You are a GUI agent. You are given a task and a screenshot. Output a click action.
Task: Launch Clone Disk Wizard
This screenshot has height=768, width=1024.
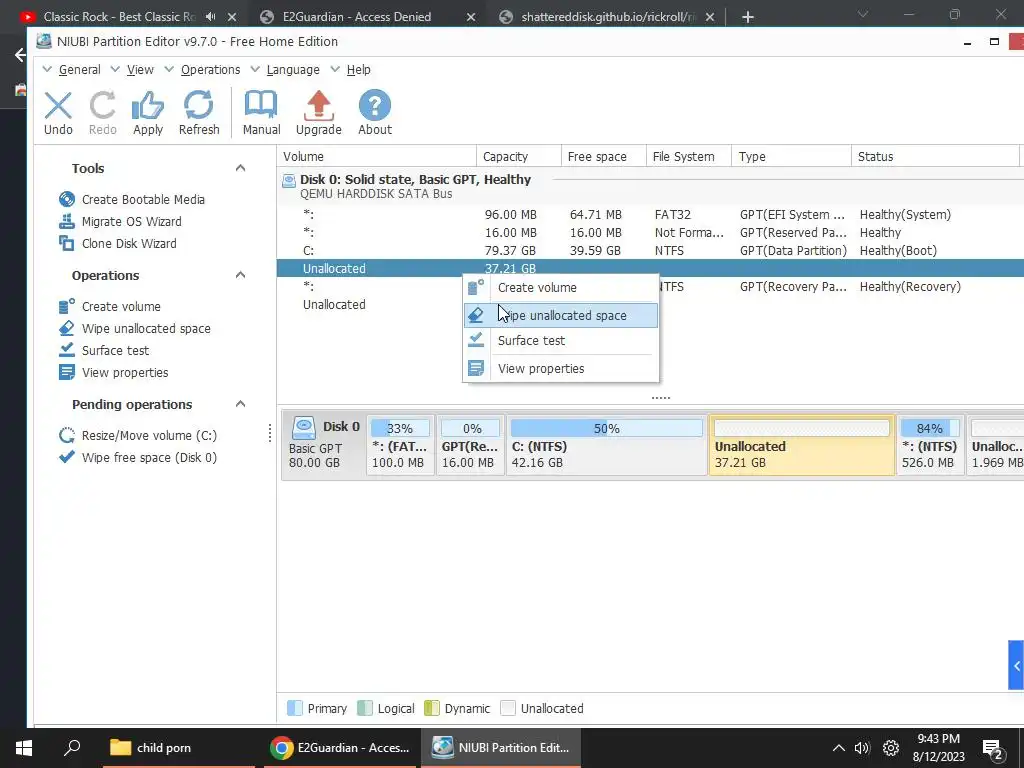click(x=118, y=244)
